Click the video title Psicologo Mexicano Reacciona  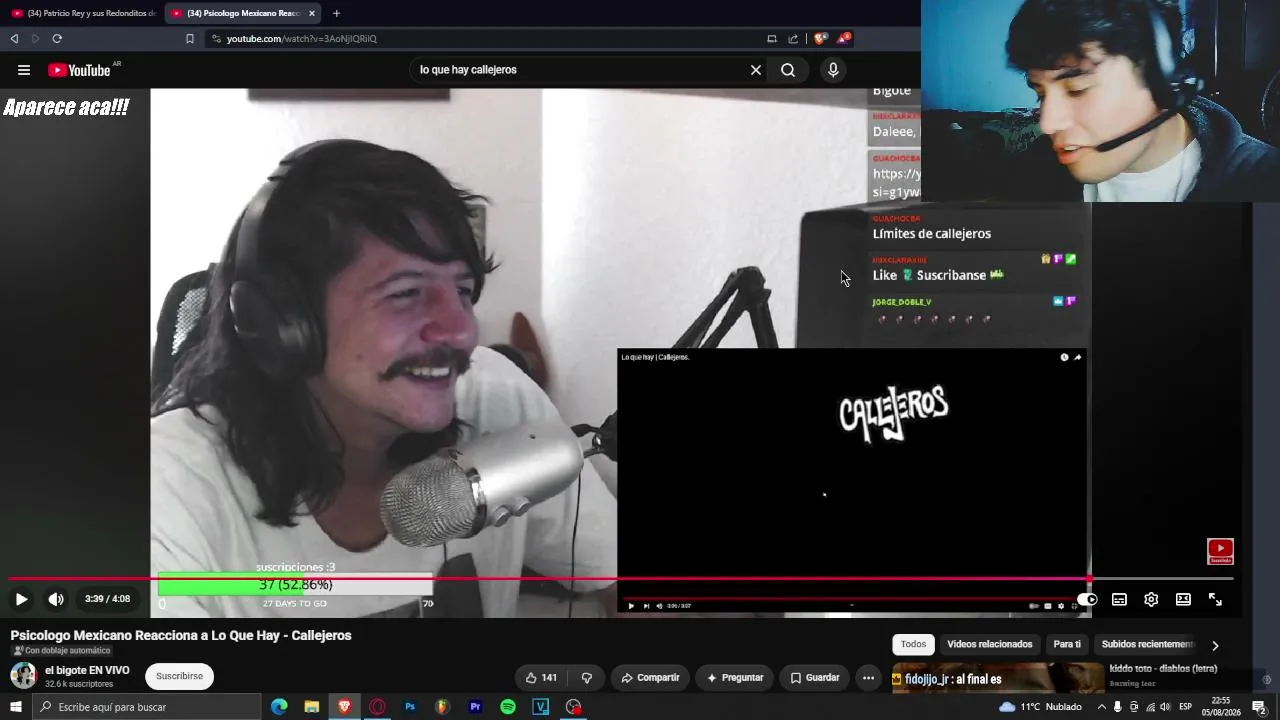coord(181,636)
